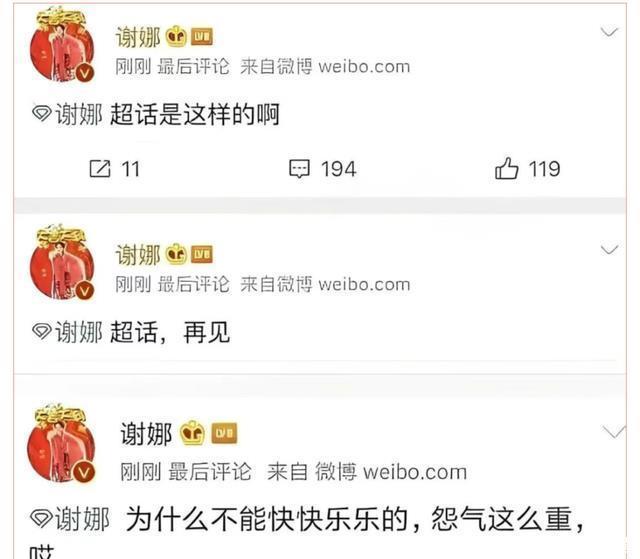Click the 谢娜 username on the first post
This screenshot has width=640, height=559.
pyautogui.click(x=138, y=37)
